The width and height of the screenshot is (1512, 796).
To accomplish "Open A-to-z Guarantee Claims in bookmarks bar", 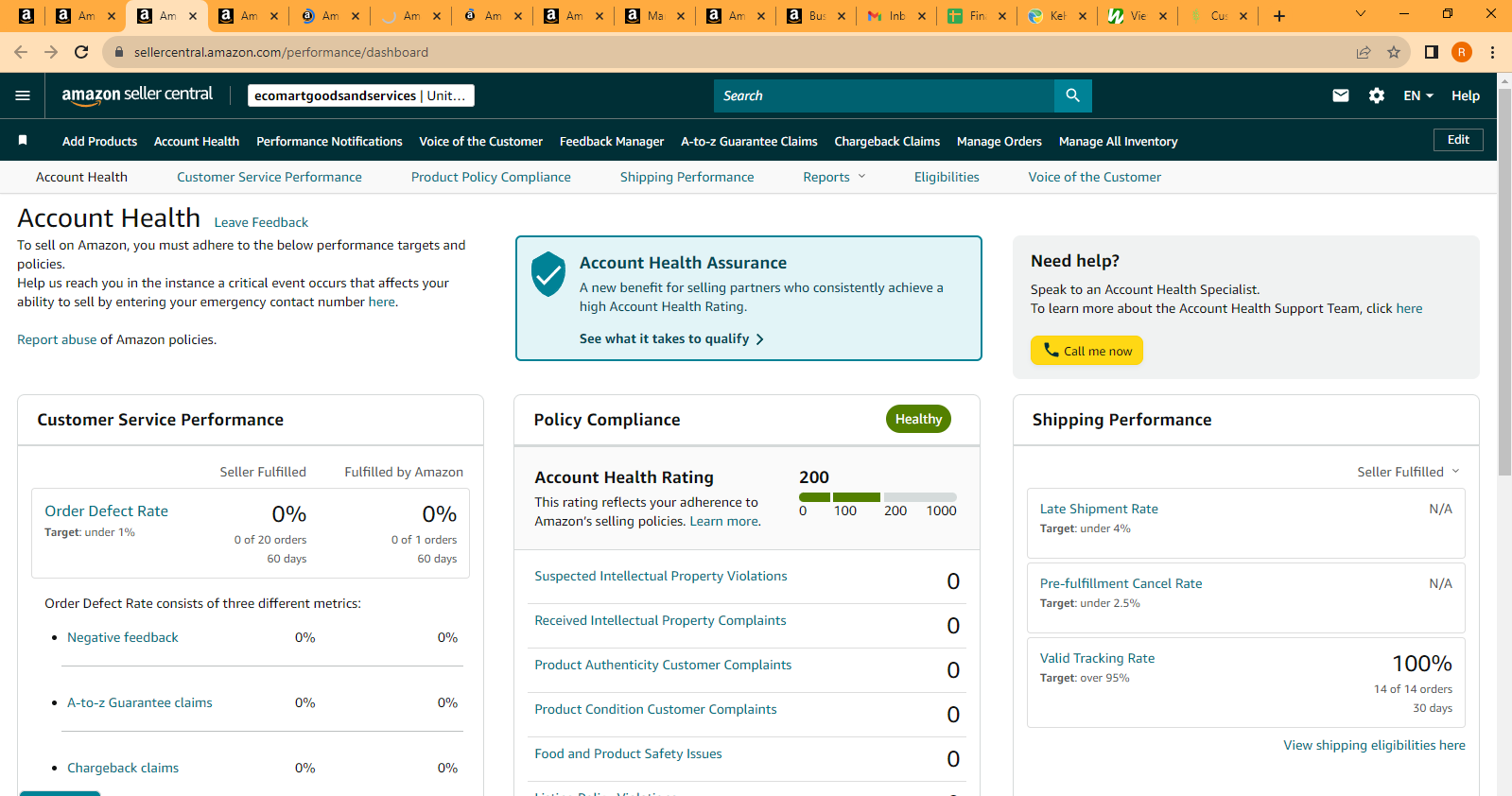I will coord(749,141).
